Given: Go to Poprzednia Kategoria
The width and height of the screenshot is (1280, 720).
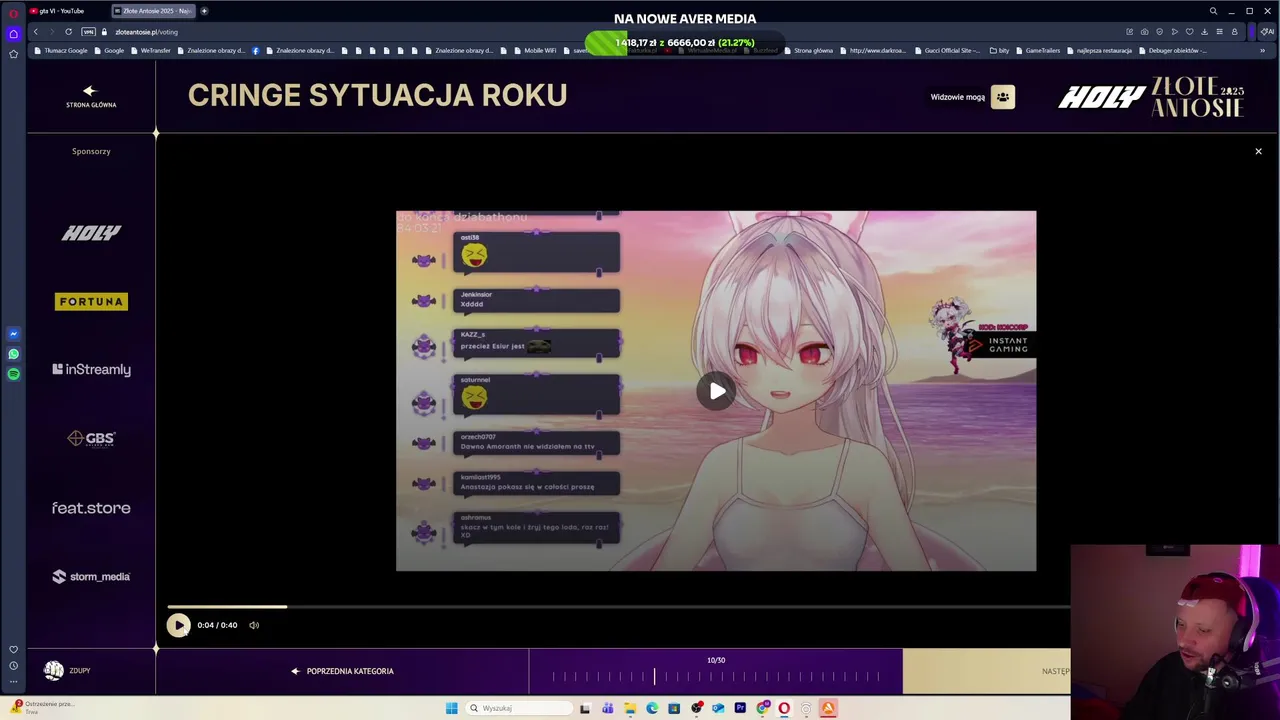Looking at the screenshot, I should [342, 671].
